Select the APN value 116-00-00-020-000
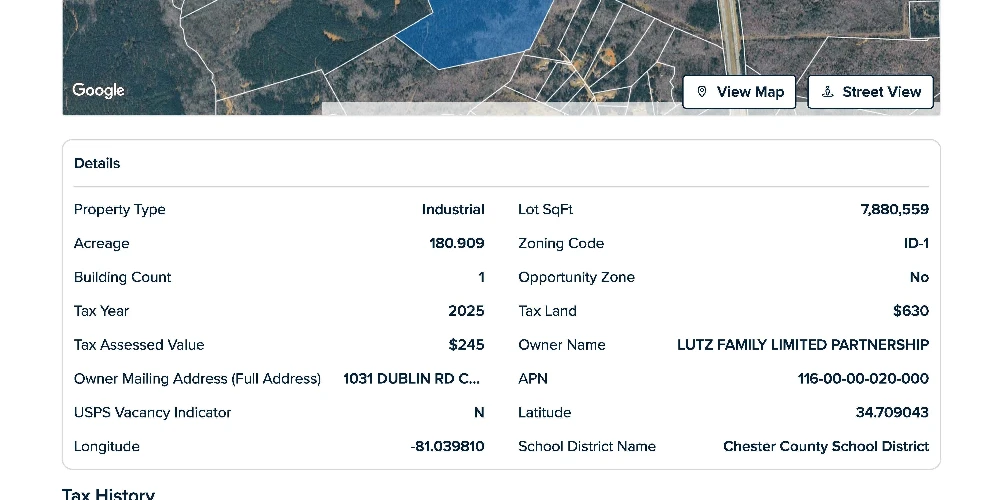 pyautogui.click(x=863, y=378)
